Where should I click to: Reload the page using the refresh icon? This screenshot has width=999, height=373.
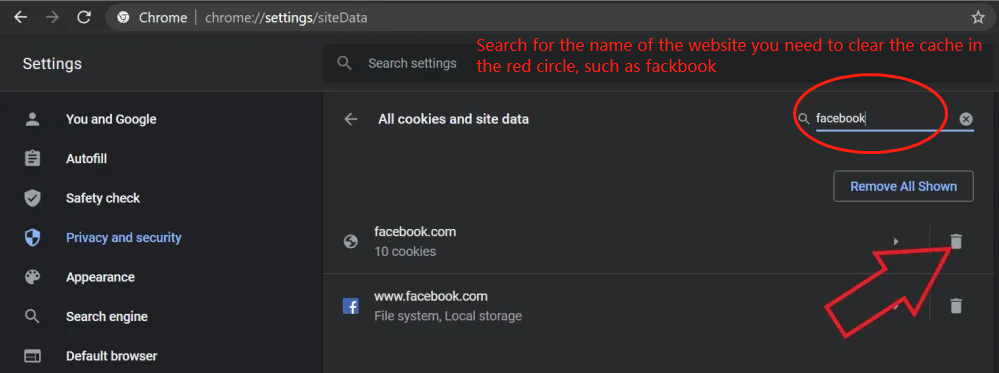84,18
